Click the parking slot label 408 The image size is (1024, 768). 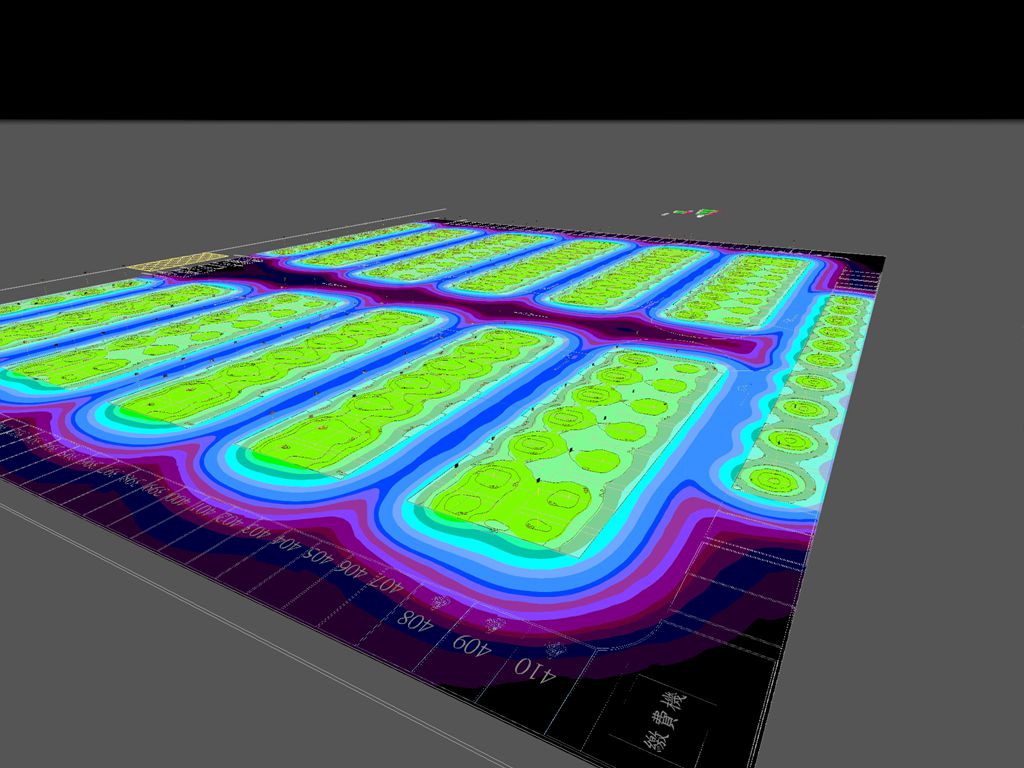coord(414,618)
